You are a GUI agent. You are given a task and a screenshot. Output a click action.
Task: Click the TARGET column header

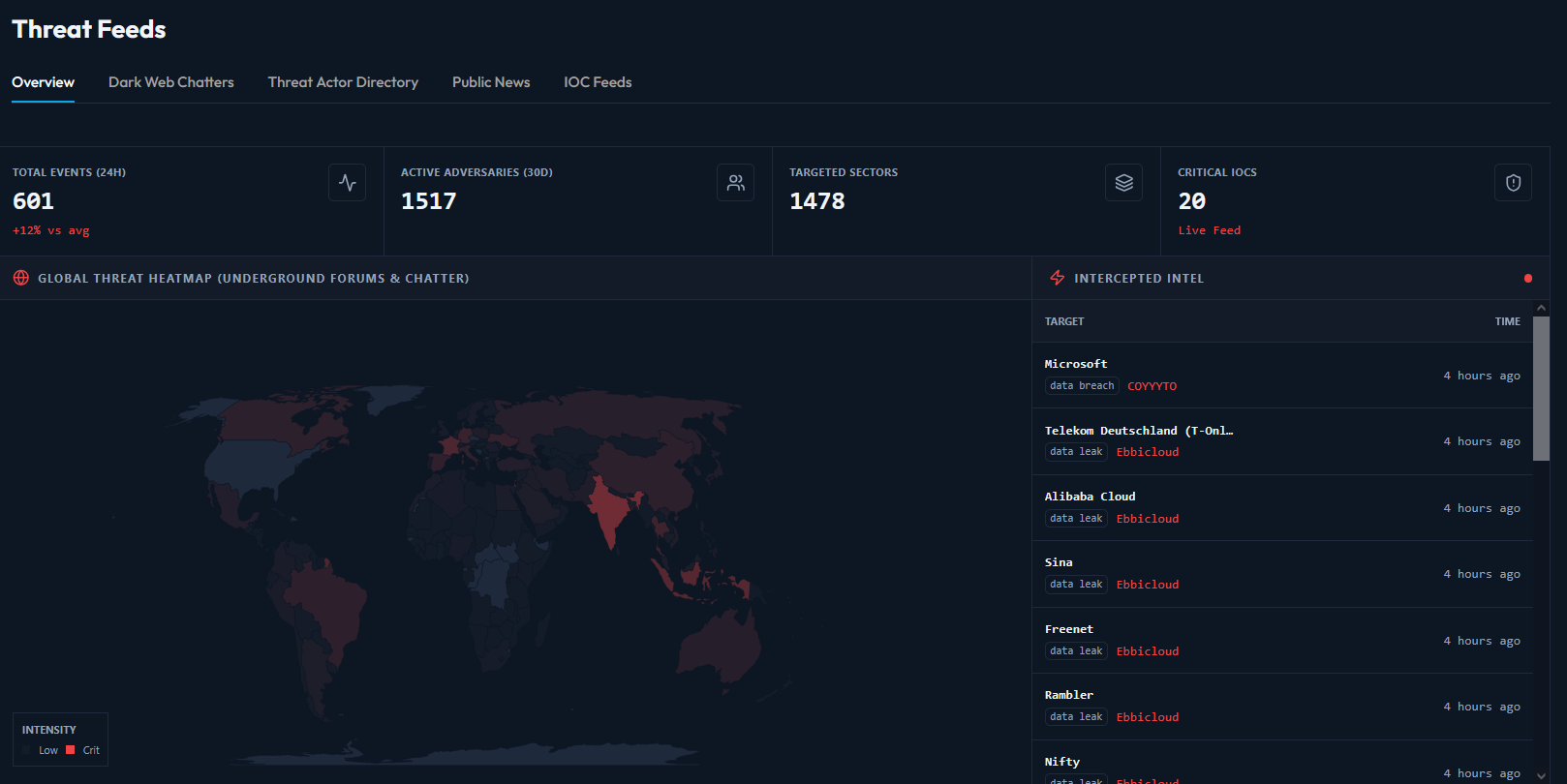(1064, 321)
